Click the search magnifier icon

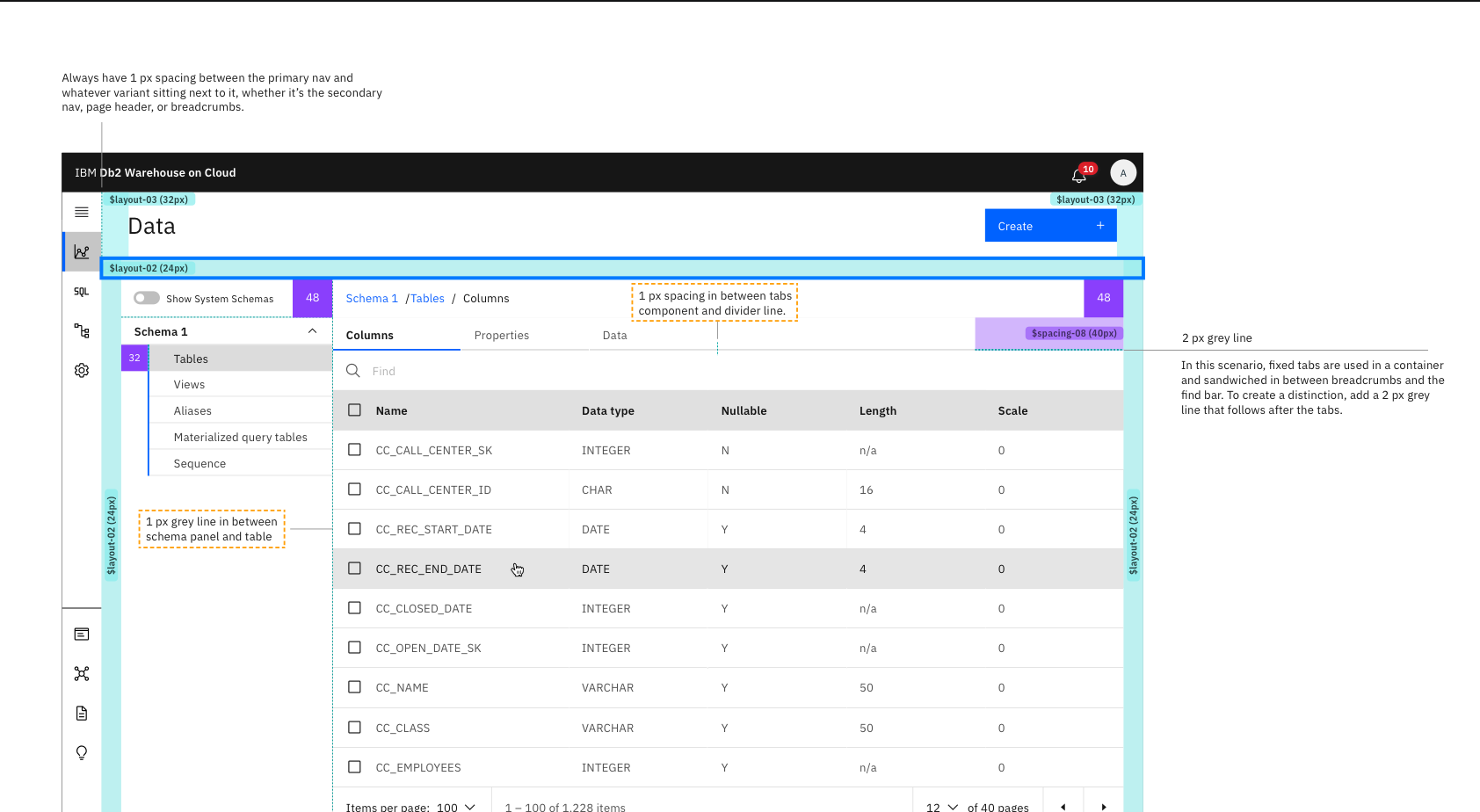tap(353, 371)
